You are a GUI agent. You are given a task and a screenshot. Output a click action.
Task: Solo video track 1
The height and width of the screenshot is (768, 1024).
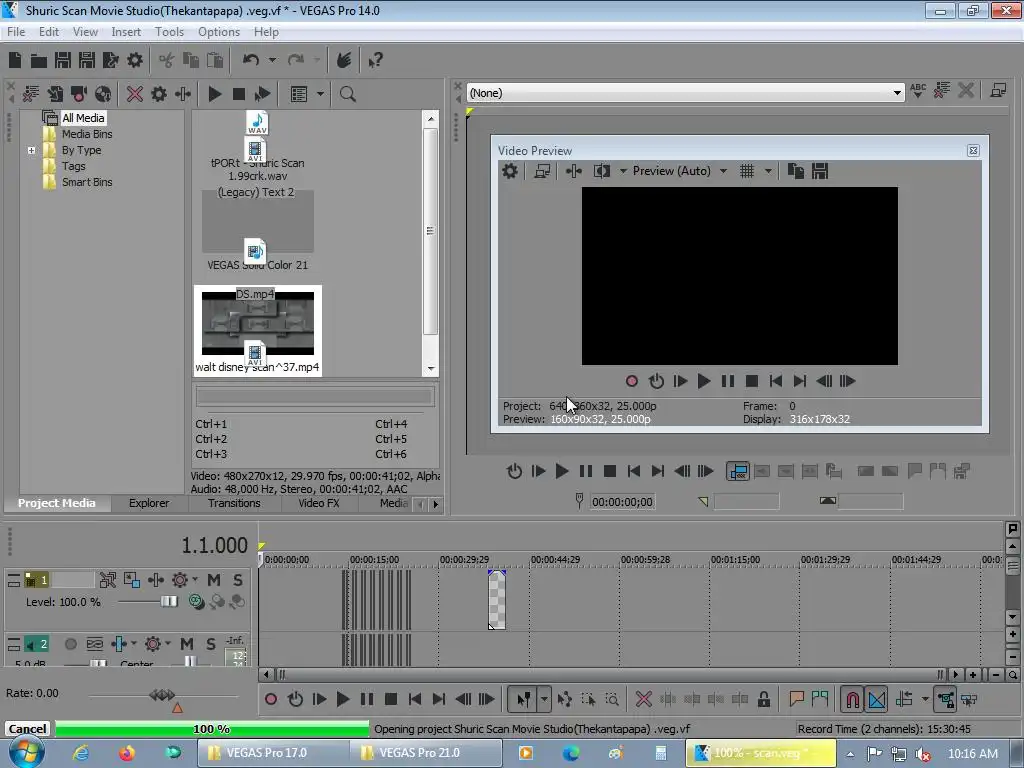(238, 580)
